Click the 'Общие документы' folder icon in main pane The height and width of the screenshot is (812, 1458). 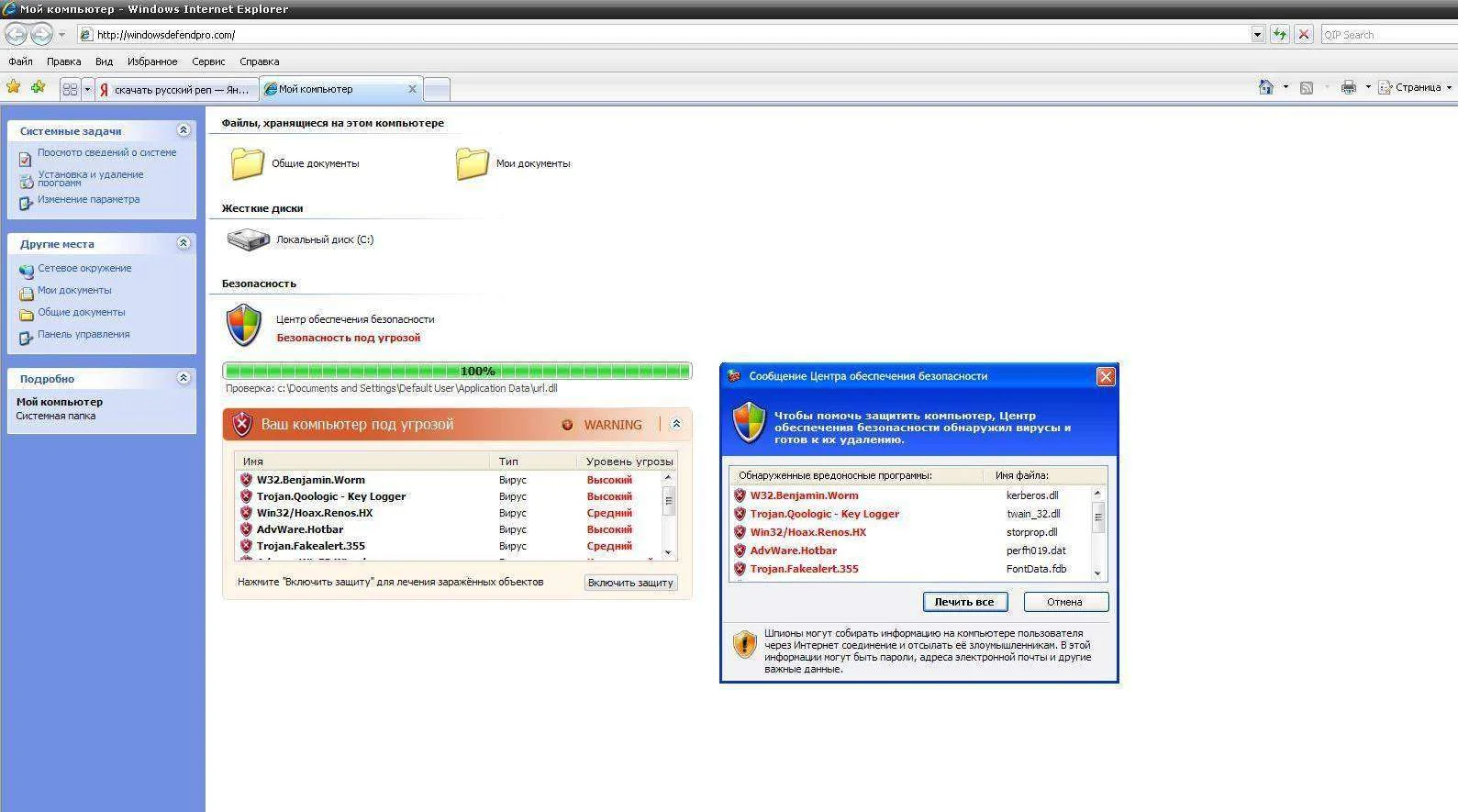click(247, 163)
